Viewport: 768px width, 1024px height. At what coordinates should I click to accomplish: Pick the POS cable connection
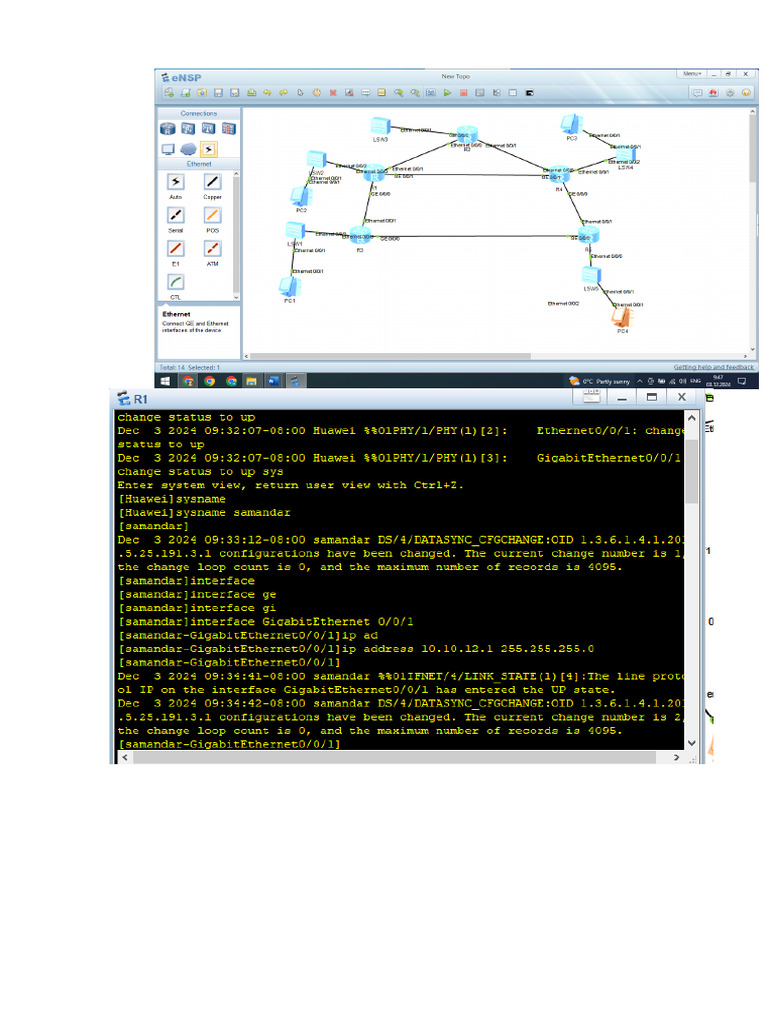(x=212, y=215)
